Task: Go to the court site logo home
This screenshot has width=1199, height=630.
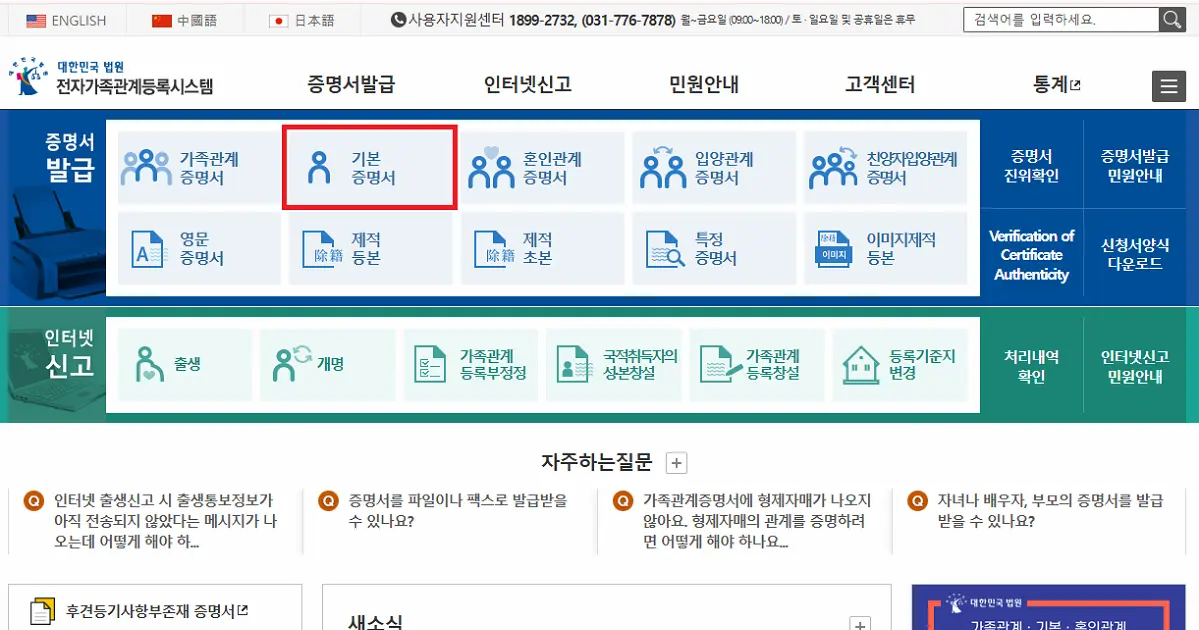Action: click(x=111, y=77)
